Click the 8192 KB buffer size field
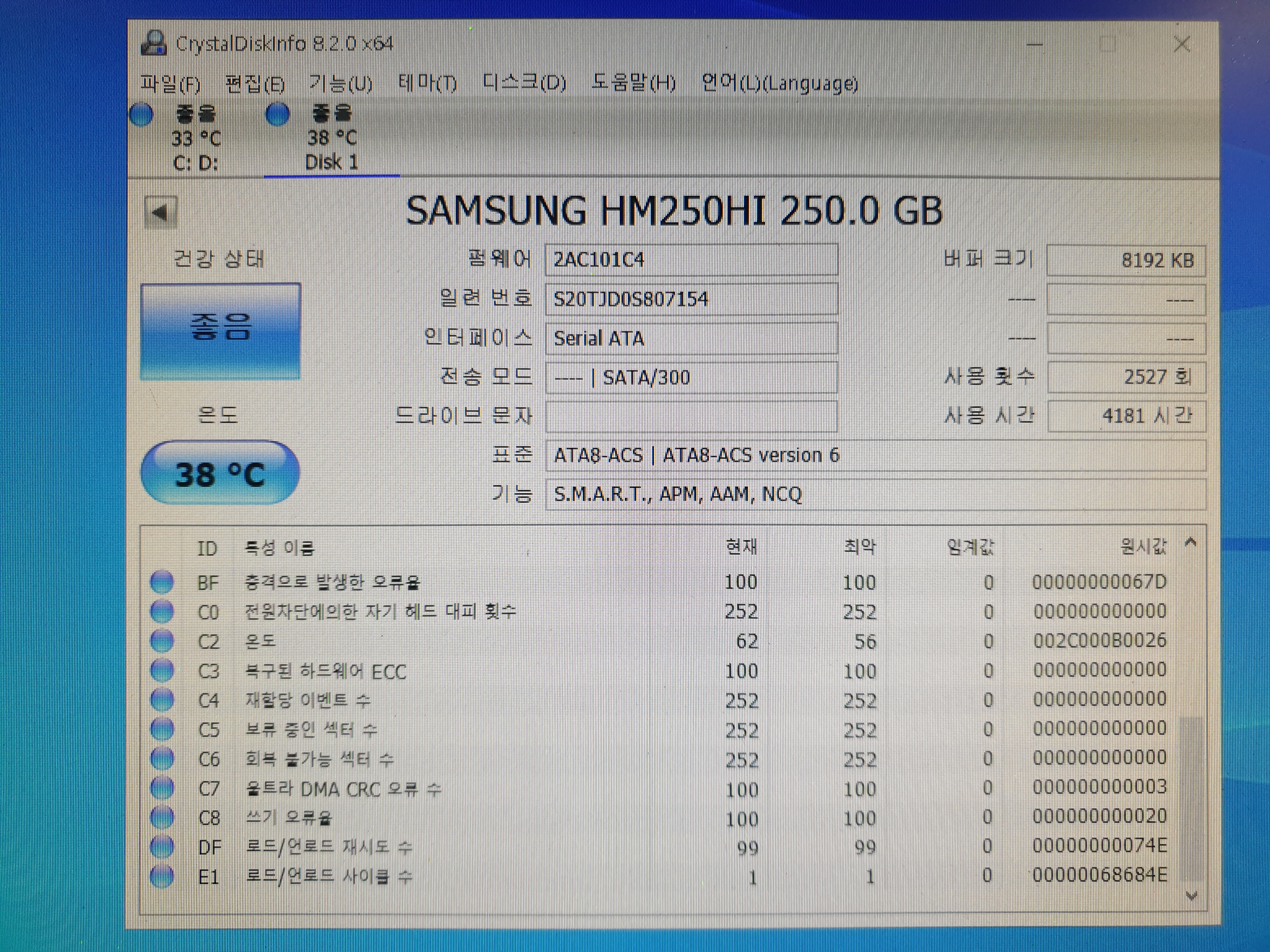This screenshot has width=1270, height=952. (1126, 261)
